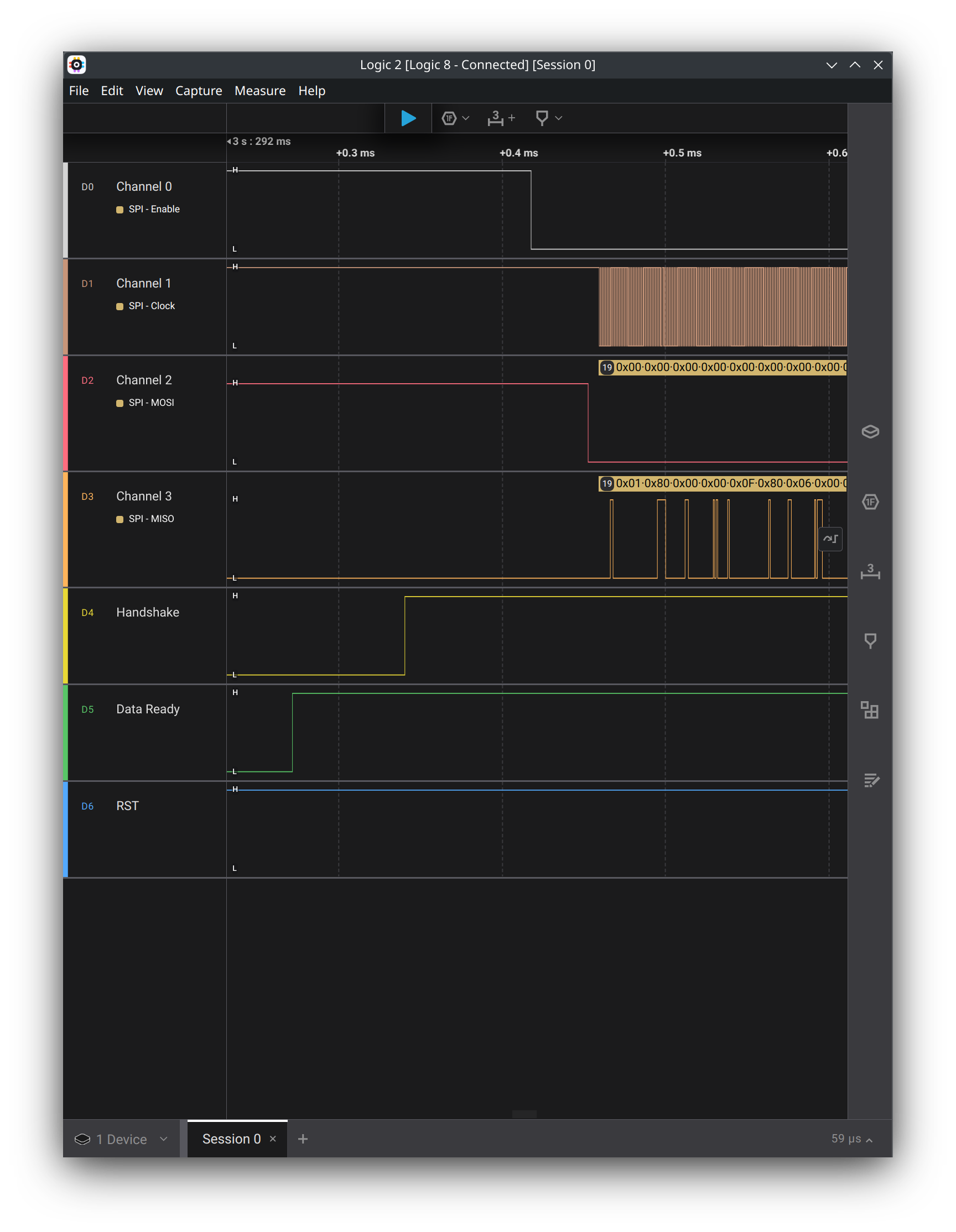
Task: Open the Measure menu
Action: [259, 90]
